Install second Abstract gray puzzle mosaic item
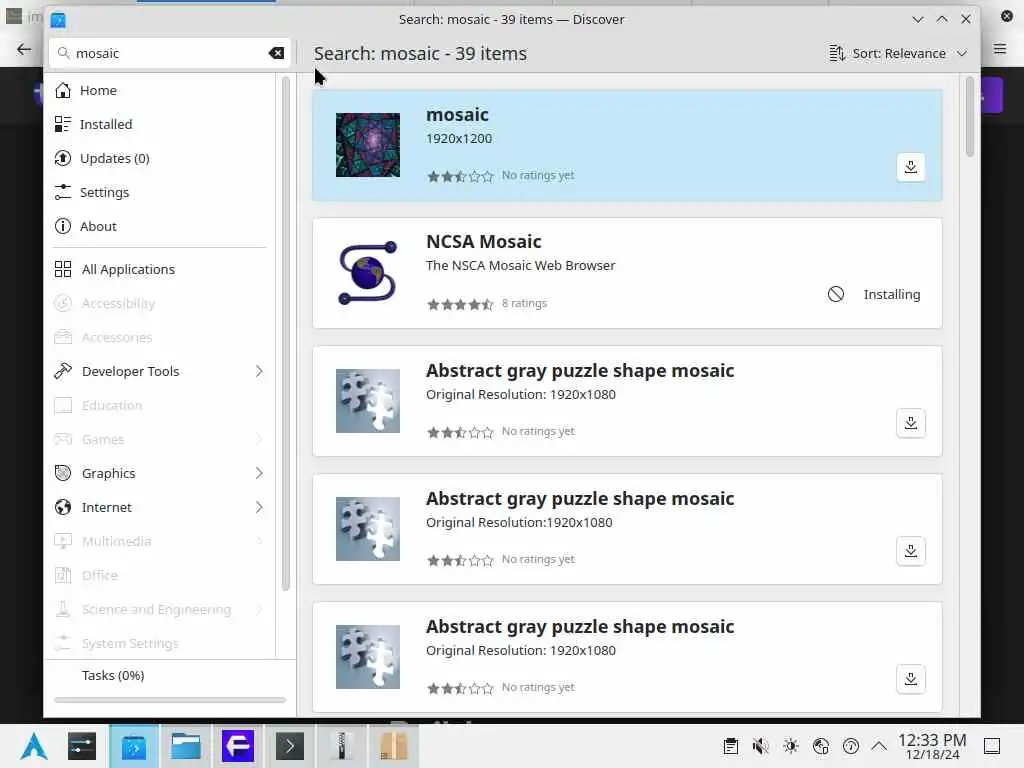Viewport: 1024px width, 768px height. pos(910,551)
